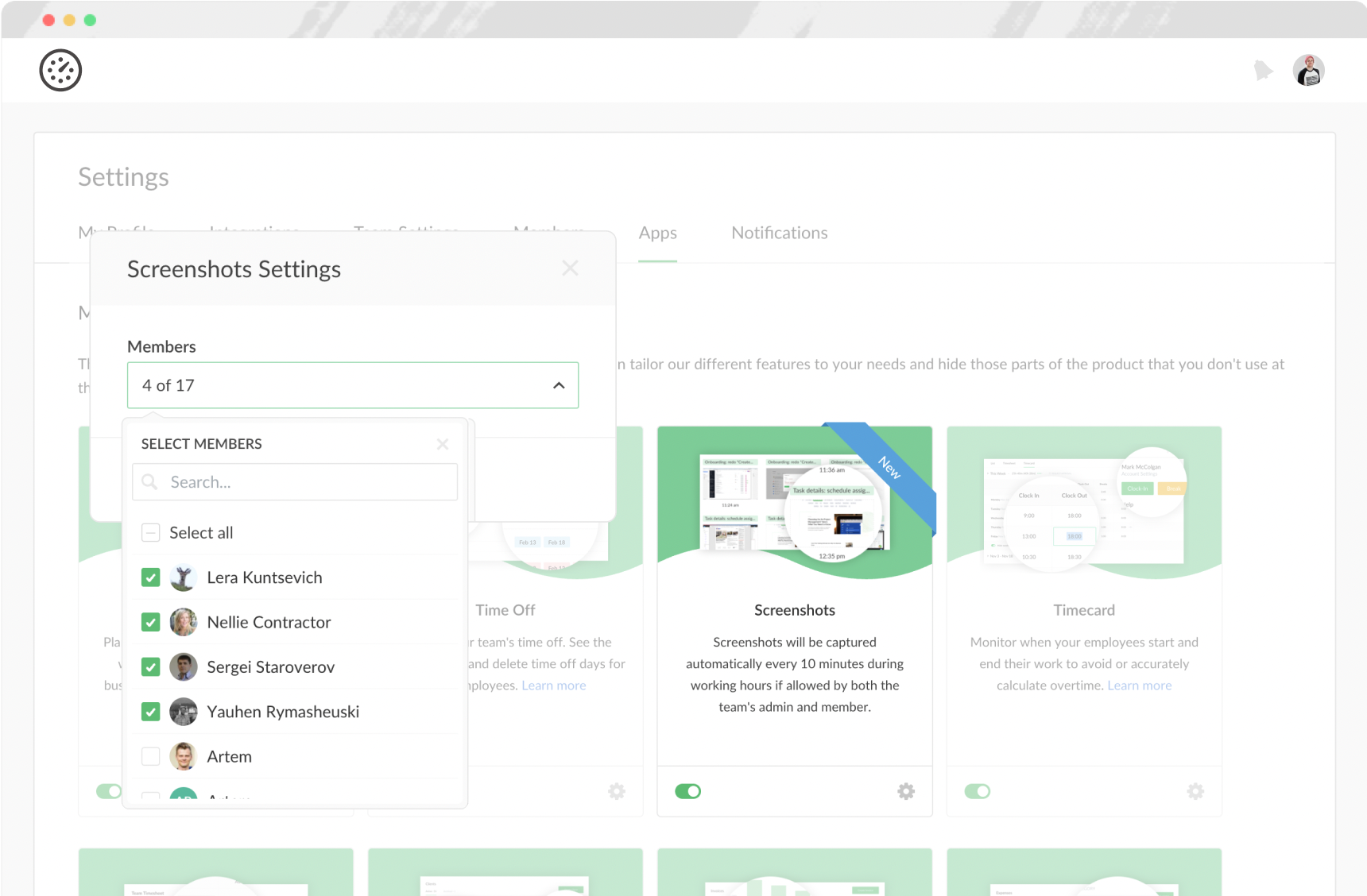Close the Select Members panel

tap(443, 444)
